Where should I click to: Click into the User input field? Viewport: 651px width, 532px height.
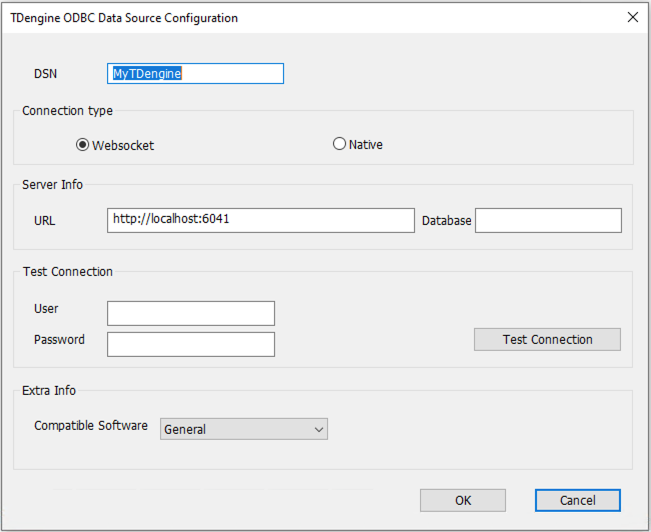click(190, 313)
